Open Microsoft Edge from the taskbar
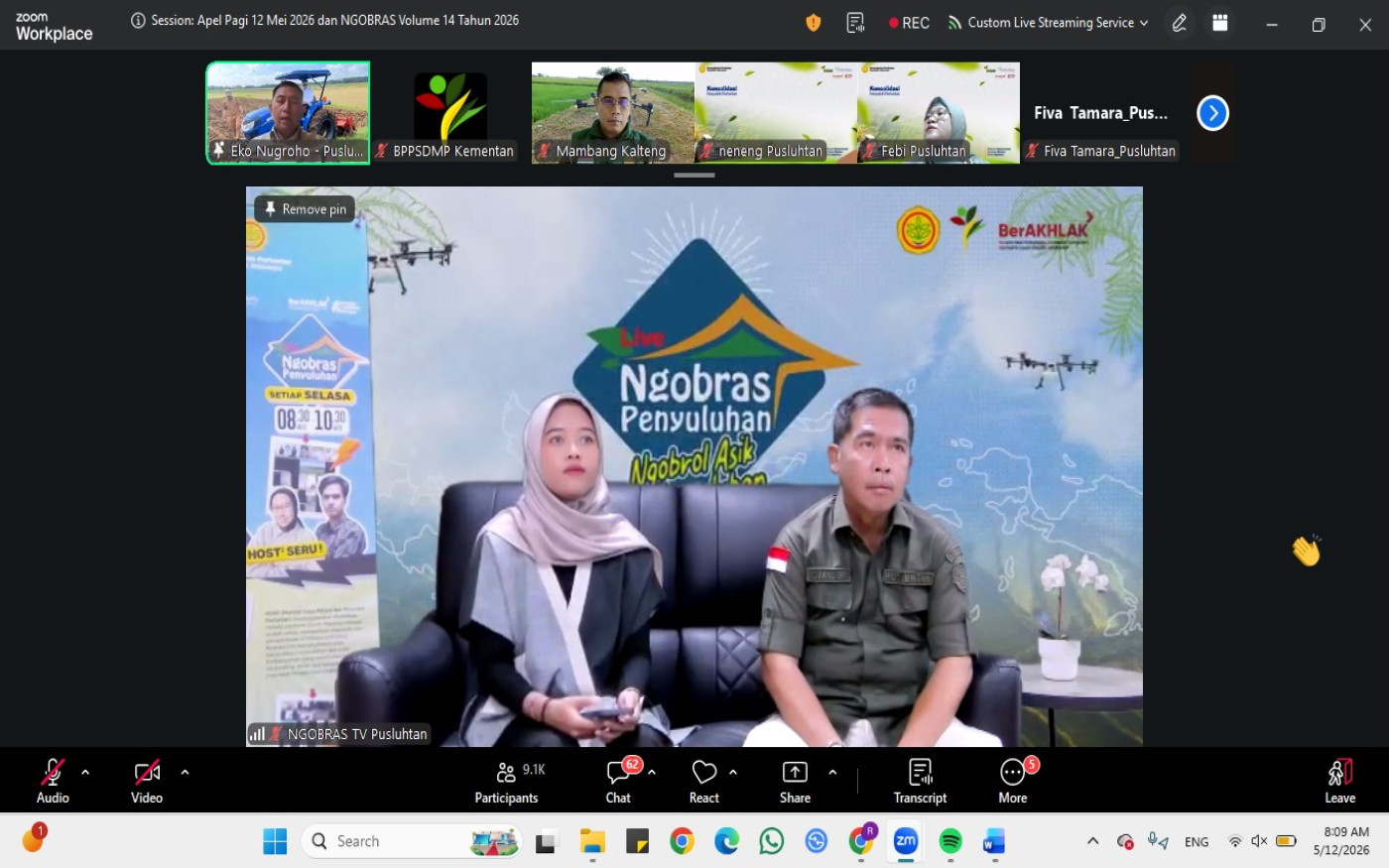The image size is (1389, 868). (x=726, y=841)
